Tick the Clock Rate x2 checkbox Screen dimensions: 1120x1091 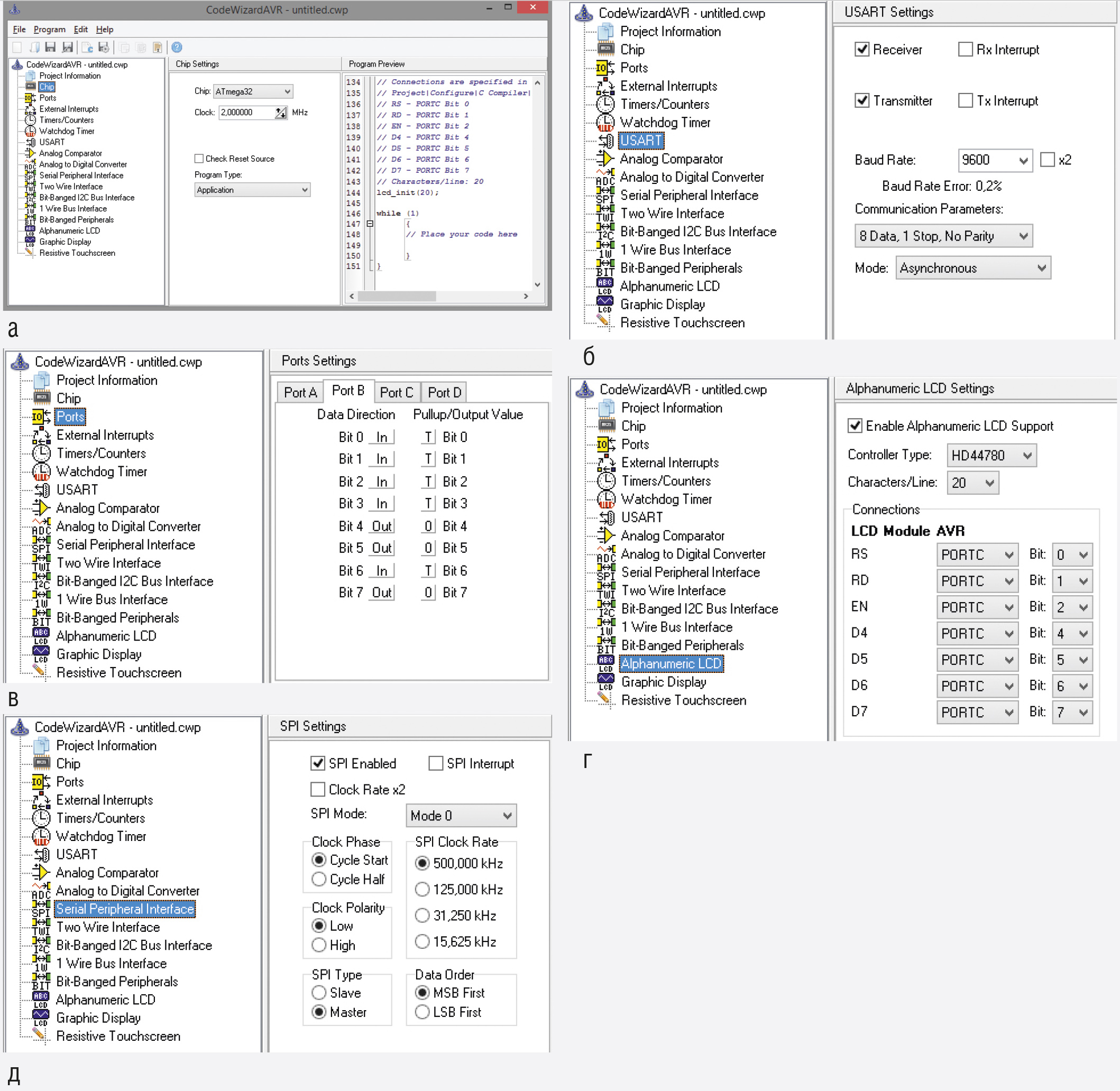coord(317,789)
